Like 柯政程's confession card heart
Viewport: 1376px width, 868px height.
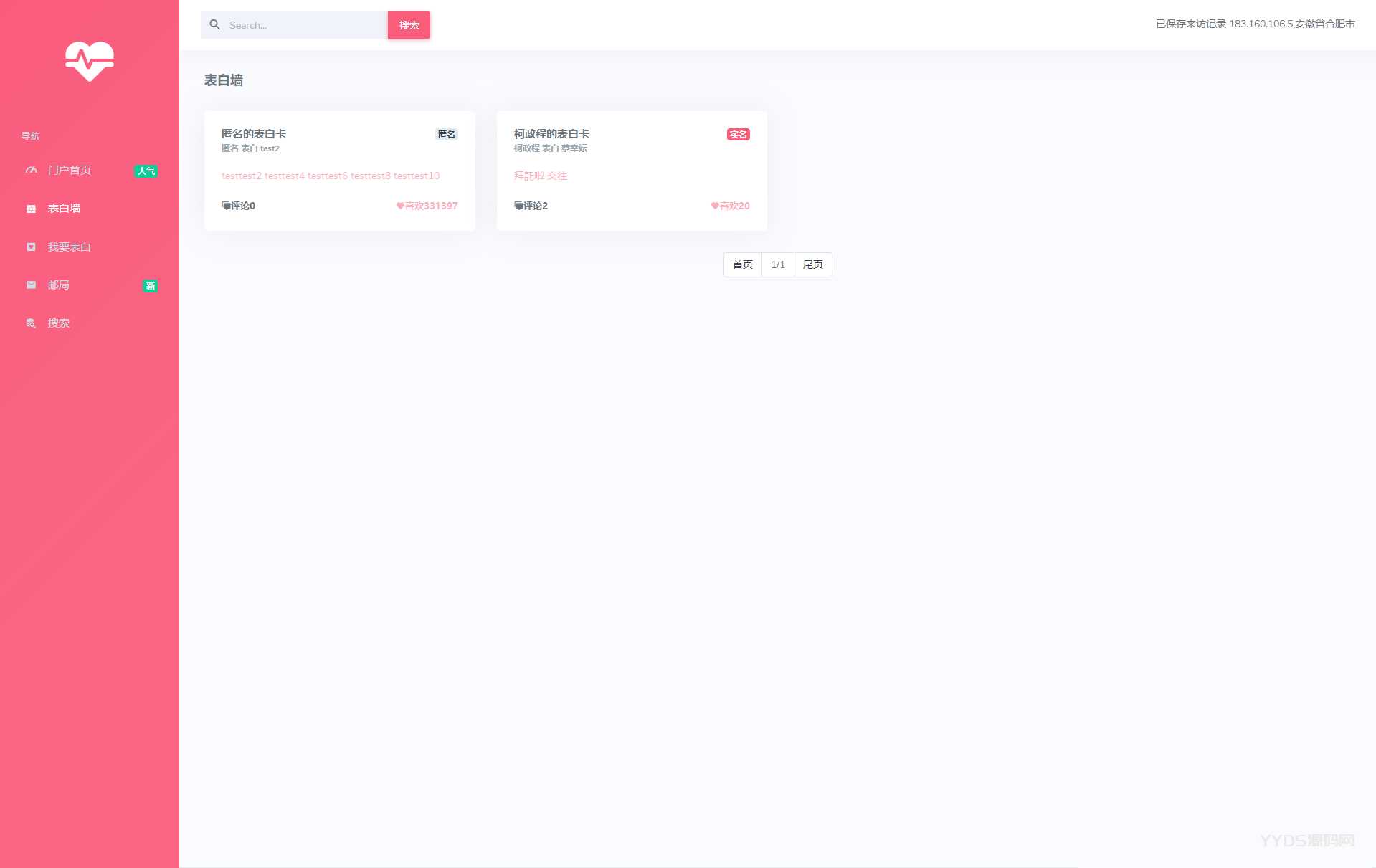click(730, 206)
